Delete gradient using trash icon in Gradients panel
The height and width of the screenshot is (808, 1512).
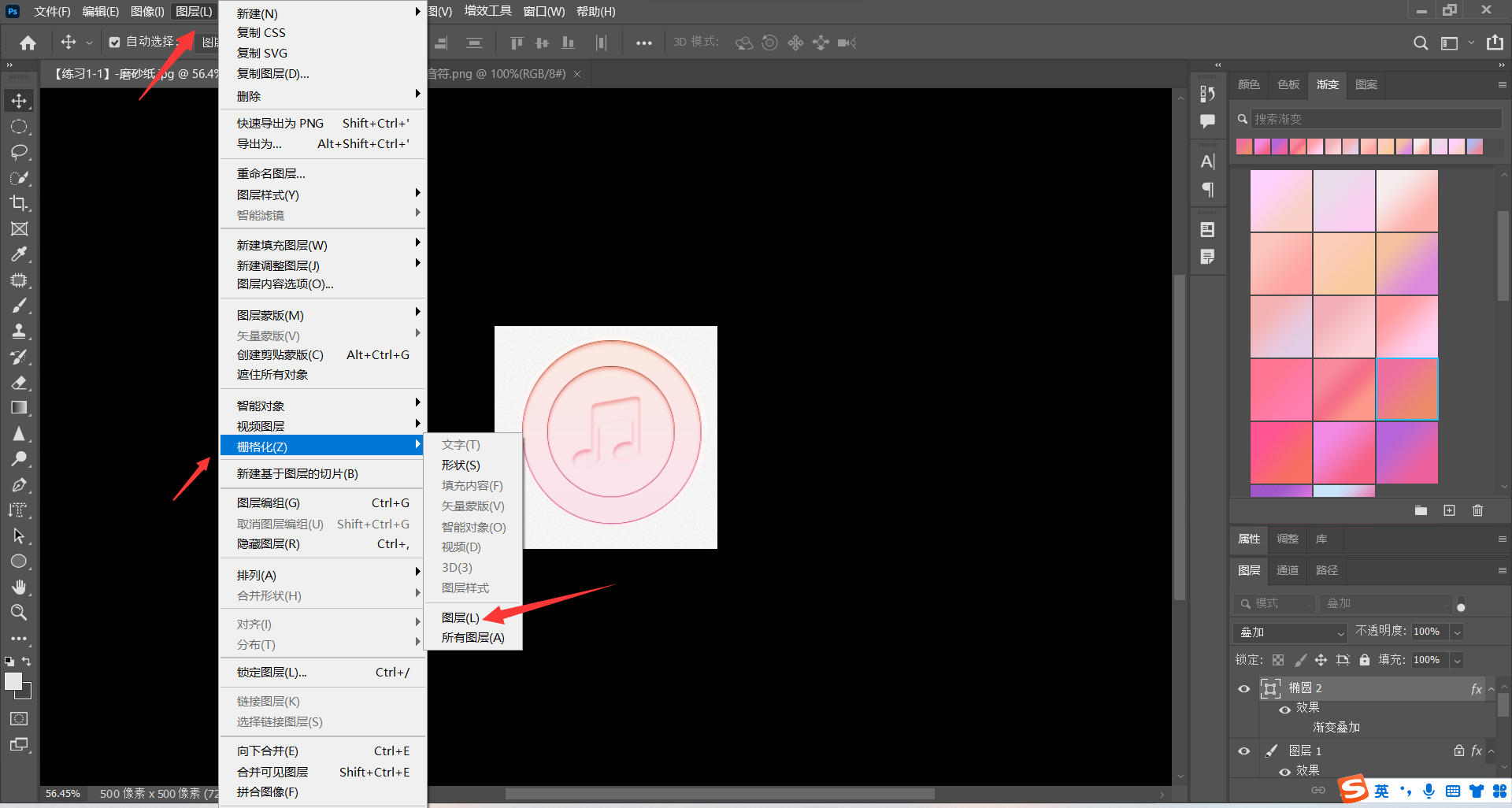tap(1477, 510)
